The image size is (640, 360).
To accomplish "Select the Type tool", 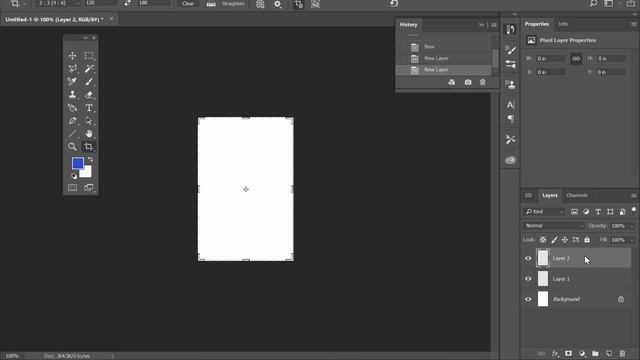I will [89, 108].
